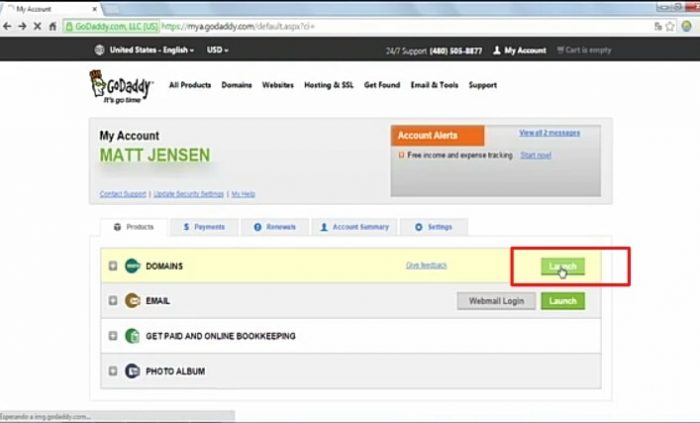Switch to the Account Summary tab
This screenshot has width=700, height=423.
click(354, 227)
